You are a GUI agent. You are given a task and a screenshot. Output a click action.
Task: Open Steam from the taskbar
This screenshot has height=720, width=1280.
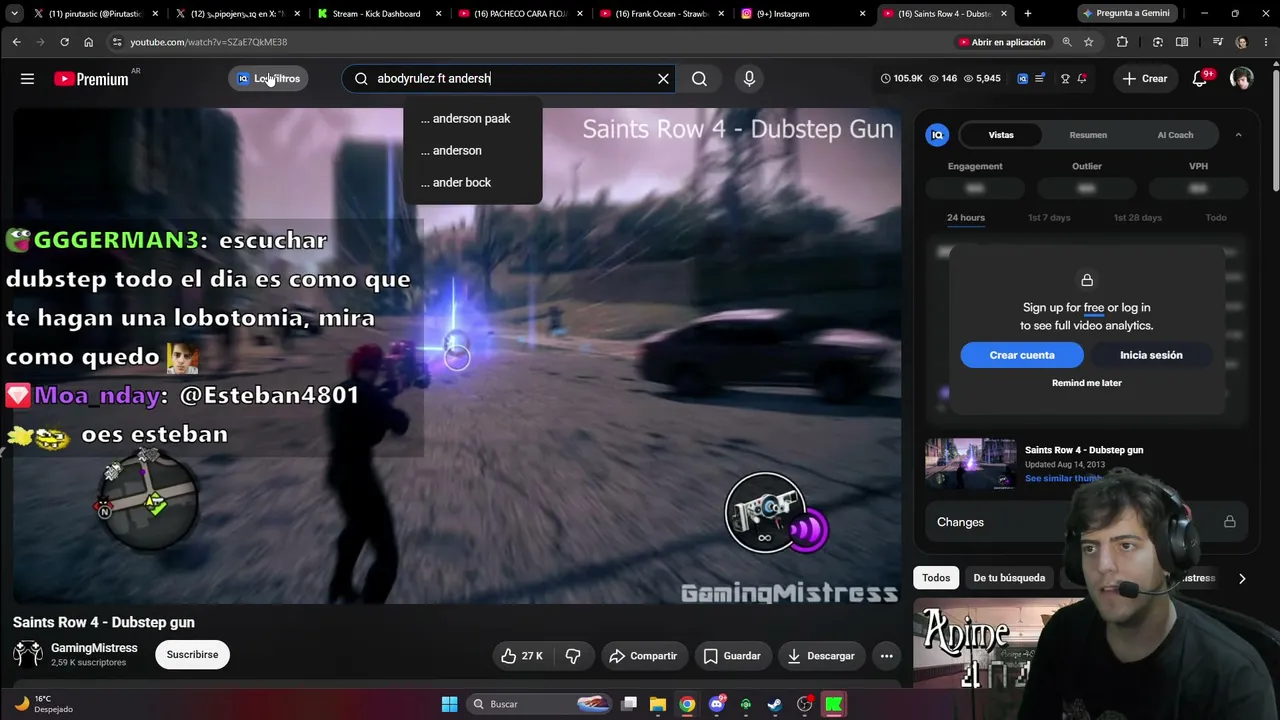click(775, 704)
